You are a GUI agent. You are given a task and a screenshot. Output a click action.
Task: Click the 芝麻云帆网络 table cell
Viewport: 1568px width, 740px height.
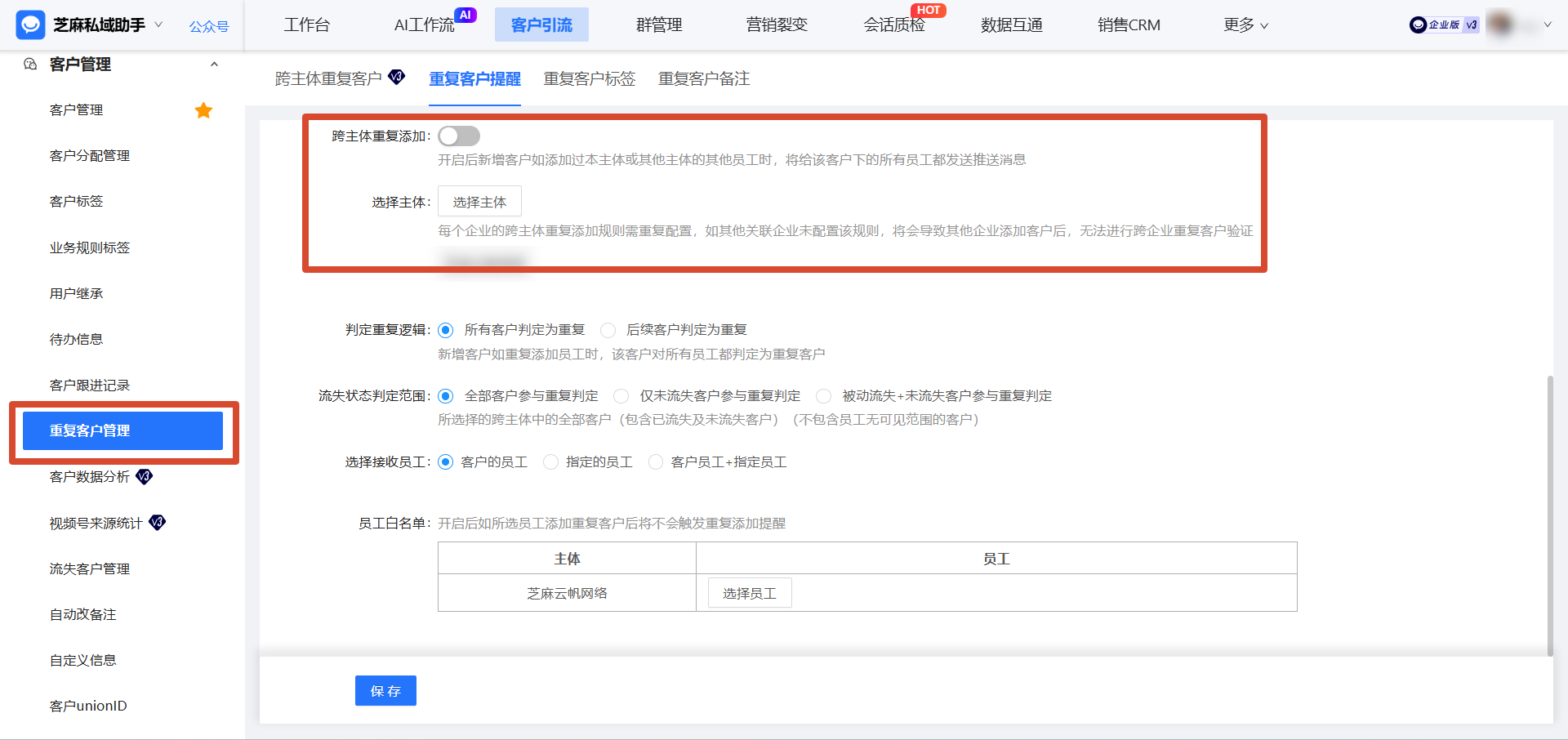[x=567, y=593]
